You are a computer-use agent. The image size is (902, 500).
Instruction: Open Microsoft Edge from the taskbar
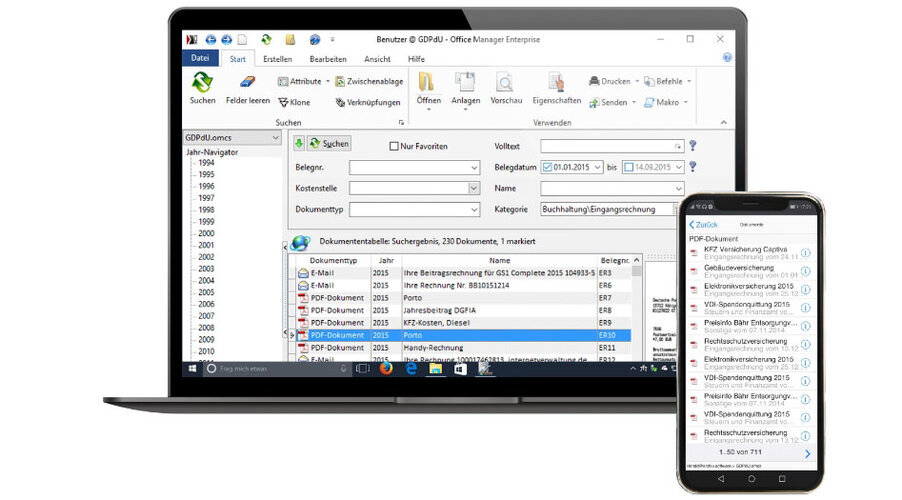[x=411, y=368]
